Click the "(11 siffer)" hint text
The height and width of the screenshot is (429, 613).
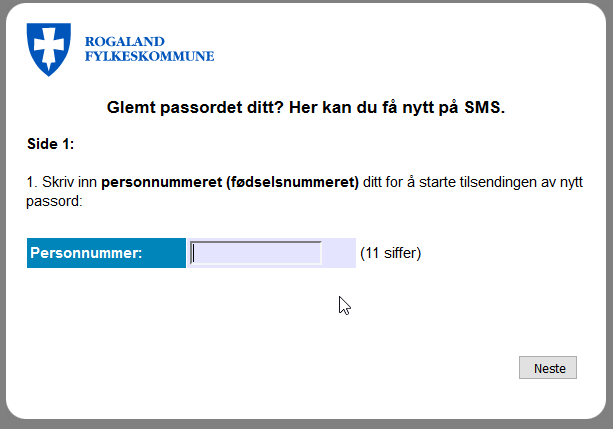tap(391, 253)
